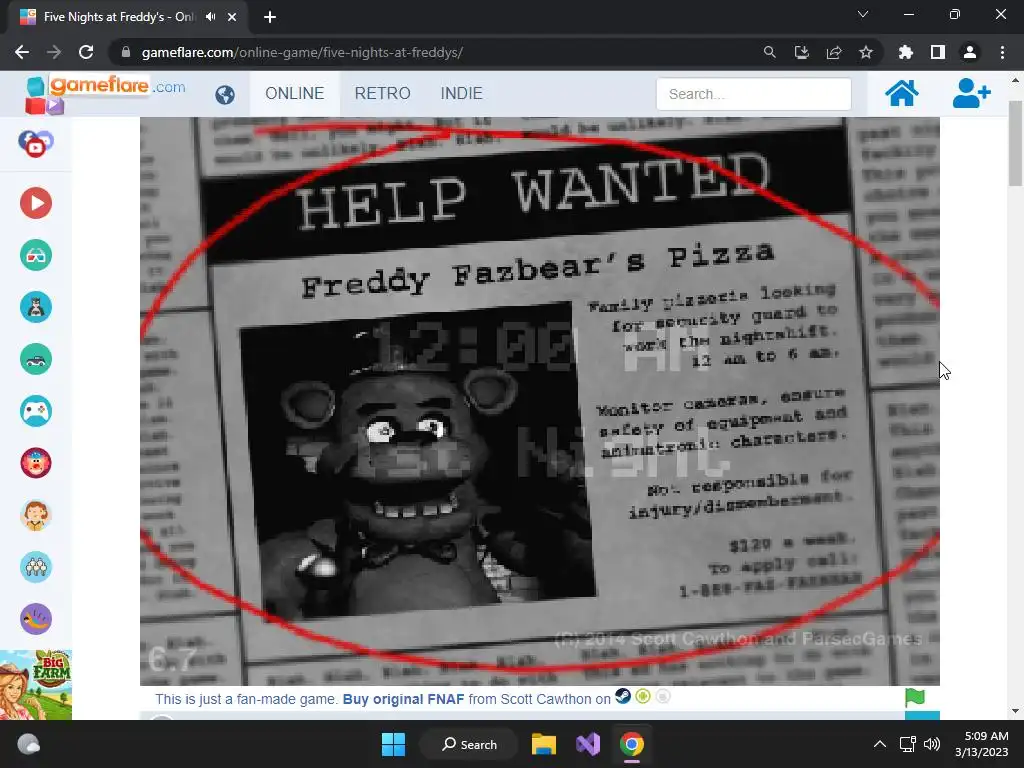Click the page vertical scrollbar thumb
The width and height of the screenshot is (1024, 768).
point(1015,144)
